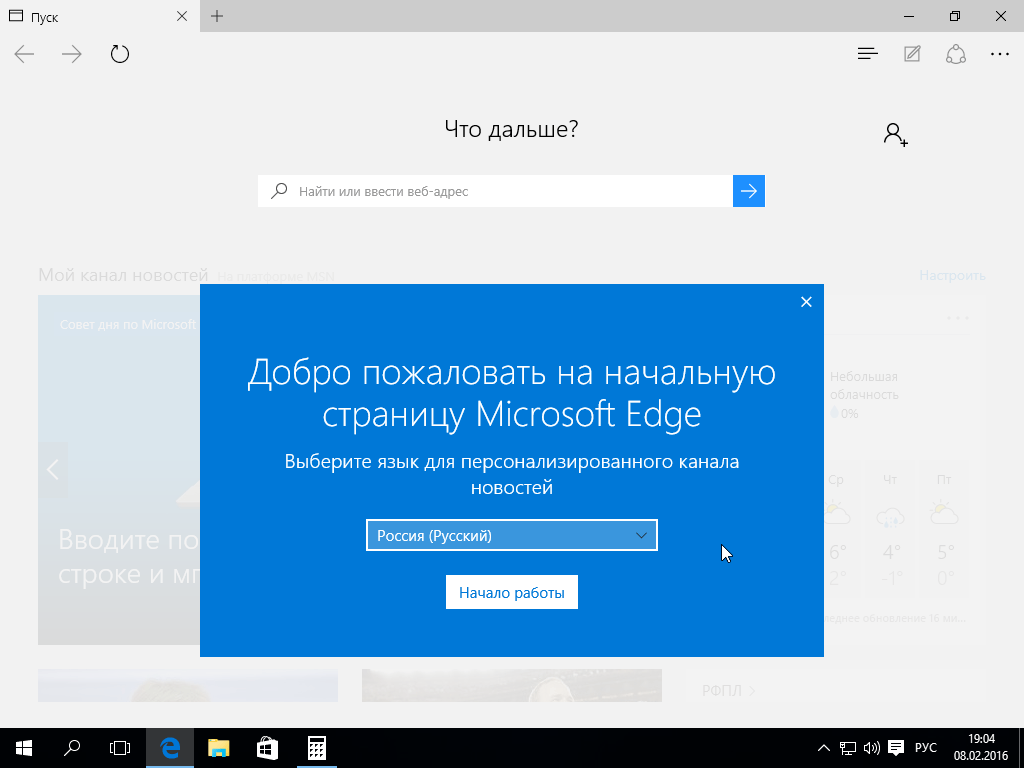Open the new tab plus button
The height and width of the screenshot is (768, 1024).
coord(217,16)
